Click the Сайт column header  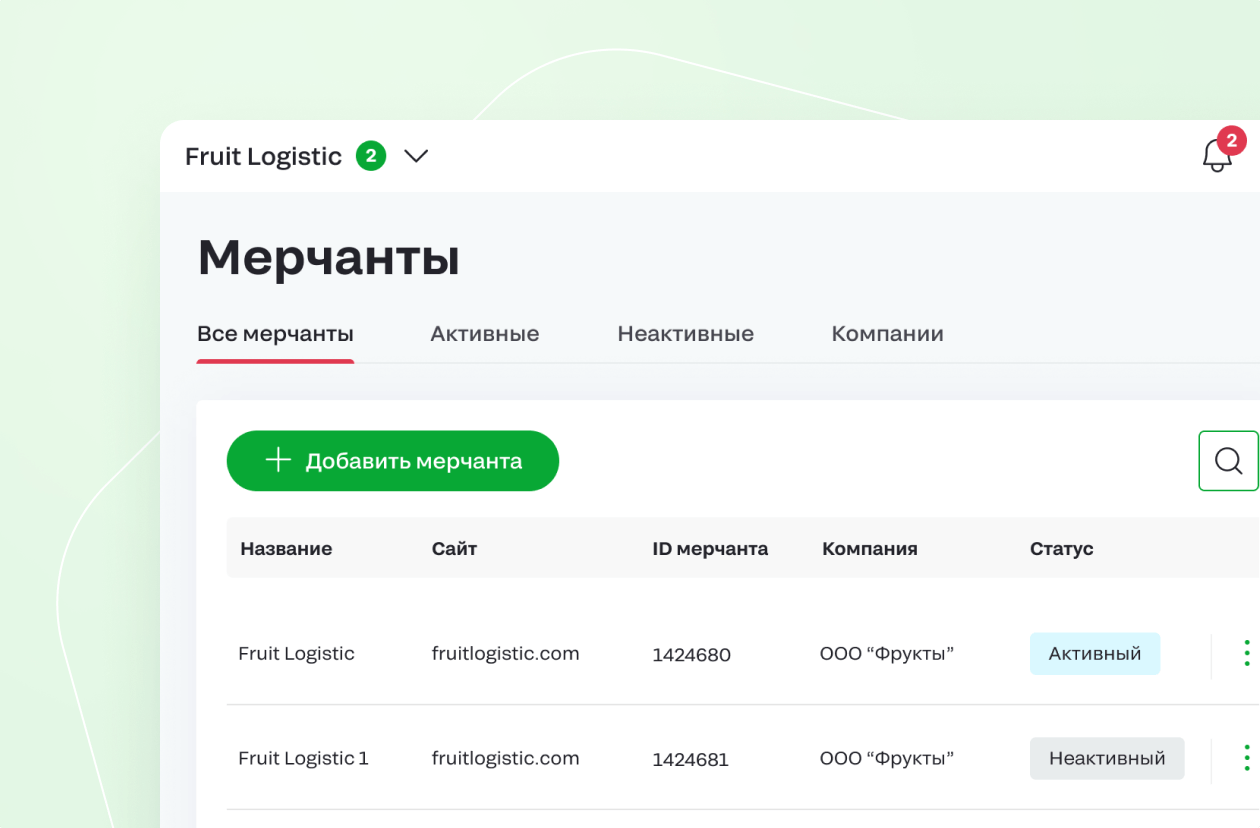(455, 549)
